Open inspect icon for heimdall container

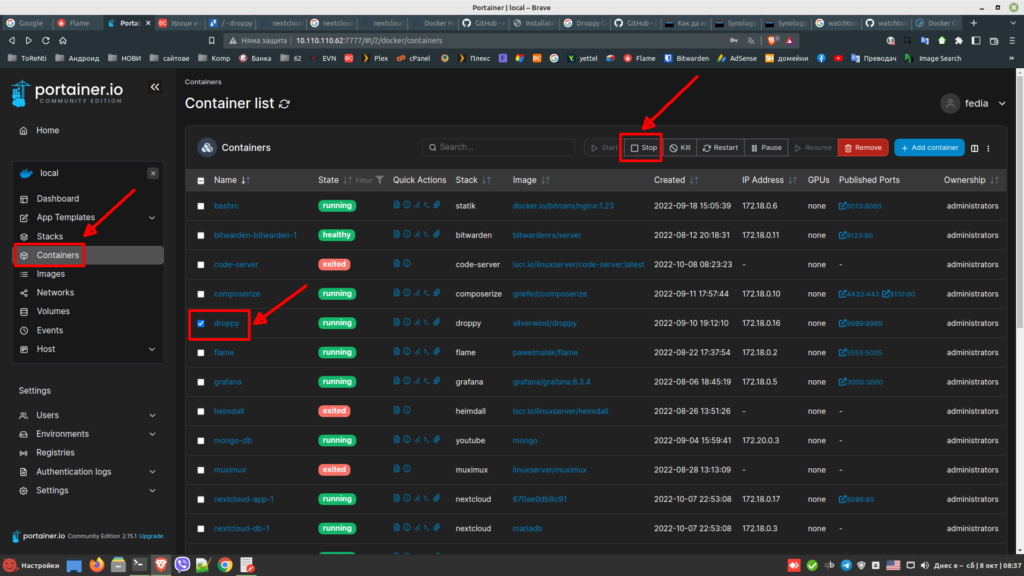407,410
